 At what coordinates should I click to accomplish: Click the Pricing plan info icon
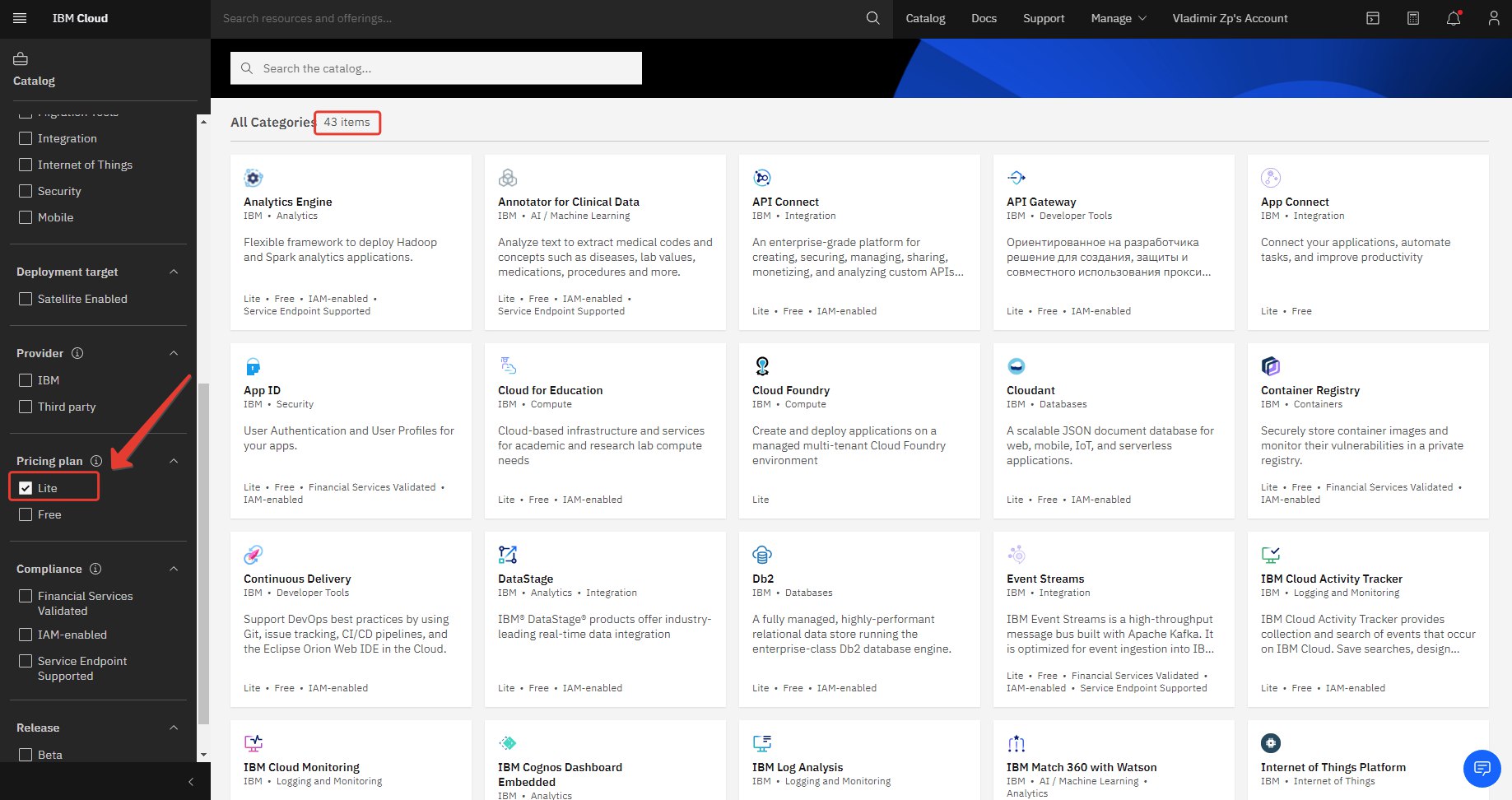96,461
